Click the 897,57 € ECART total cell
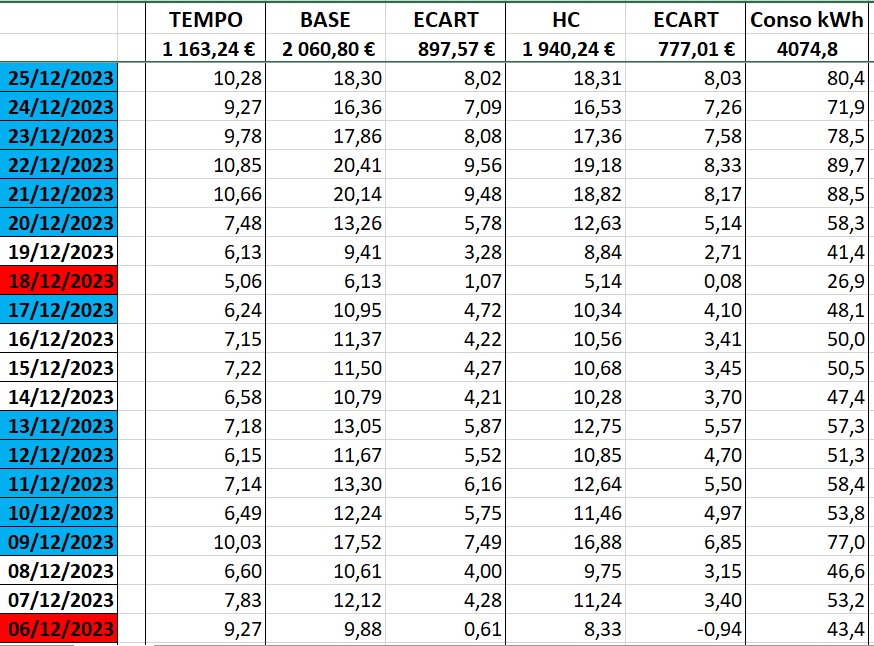Image resolution: width=874 pixels, height=646 pixels. point(445,48)
